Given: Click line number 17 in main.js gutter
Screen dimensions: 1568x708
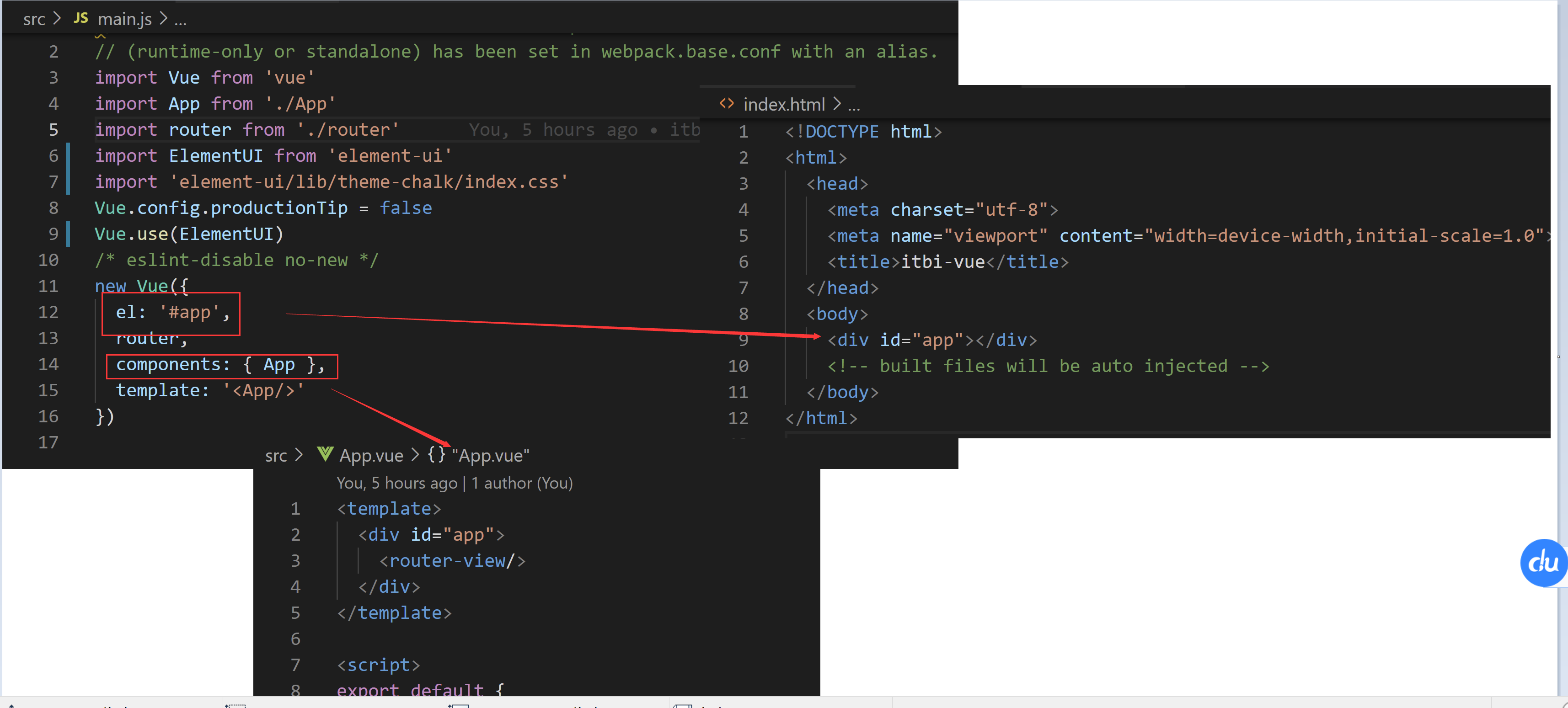Looking at the screenshot, I should [x=48, y=442].
